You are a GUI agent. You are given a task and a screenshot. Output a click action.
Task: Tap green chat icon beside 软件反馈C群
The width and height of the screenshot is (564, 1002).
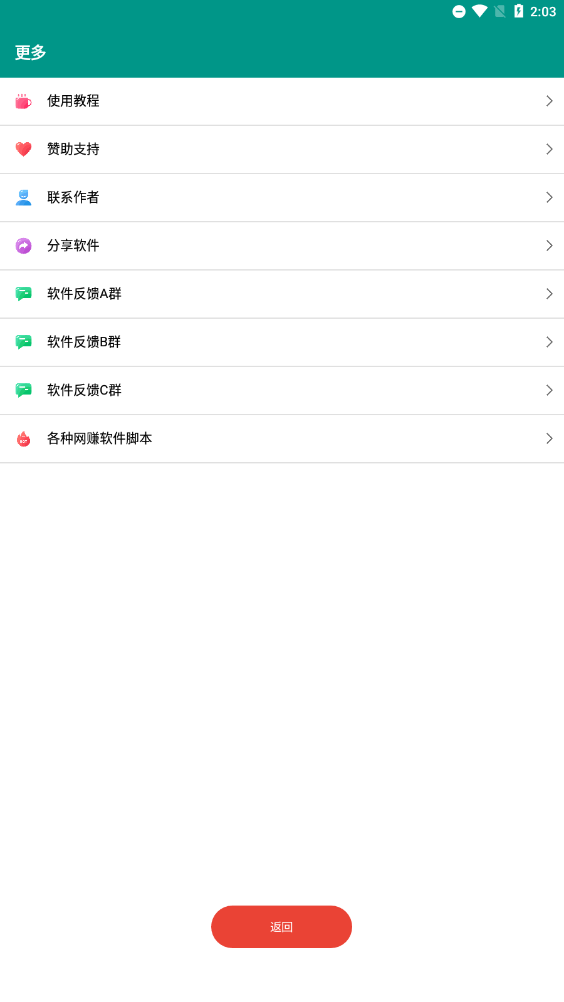click(24, 390)
